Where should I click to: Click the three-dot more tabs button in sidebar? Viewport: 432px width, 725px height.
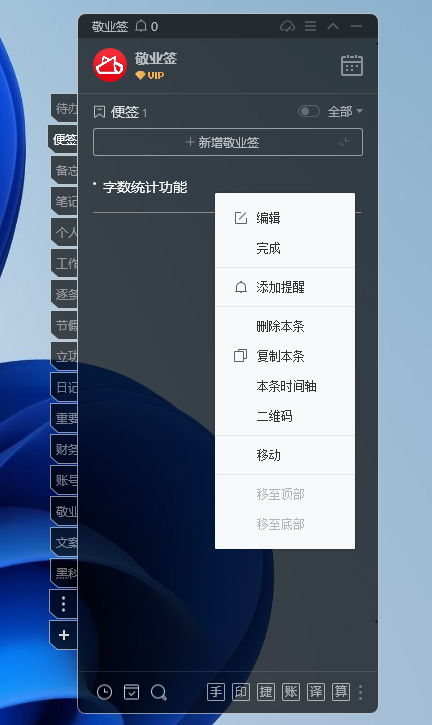(x=64, y=604)
